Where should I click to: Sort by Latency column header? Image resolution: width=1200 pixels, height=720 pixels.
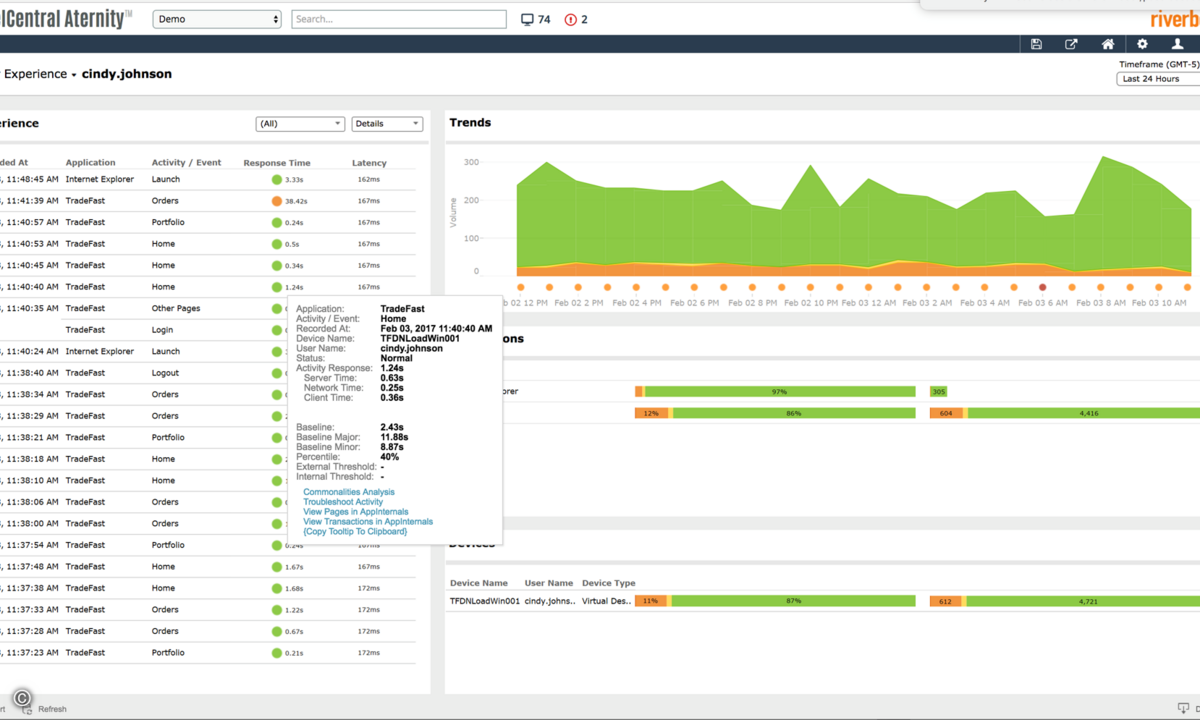click(x=369, y=163)
